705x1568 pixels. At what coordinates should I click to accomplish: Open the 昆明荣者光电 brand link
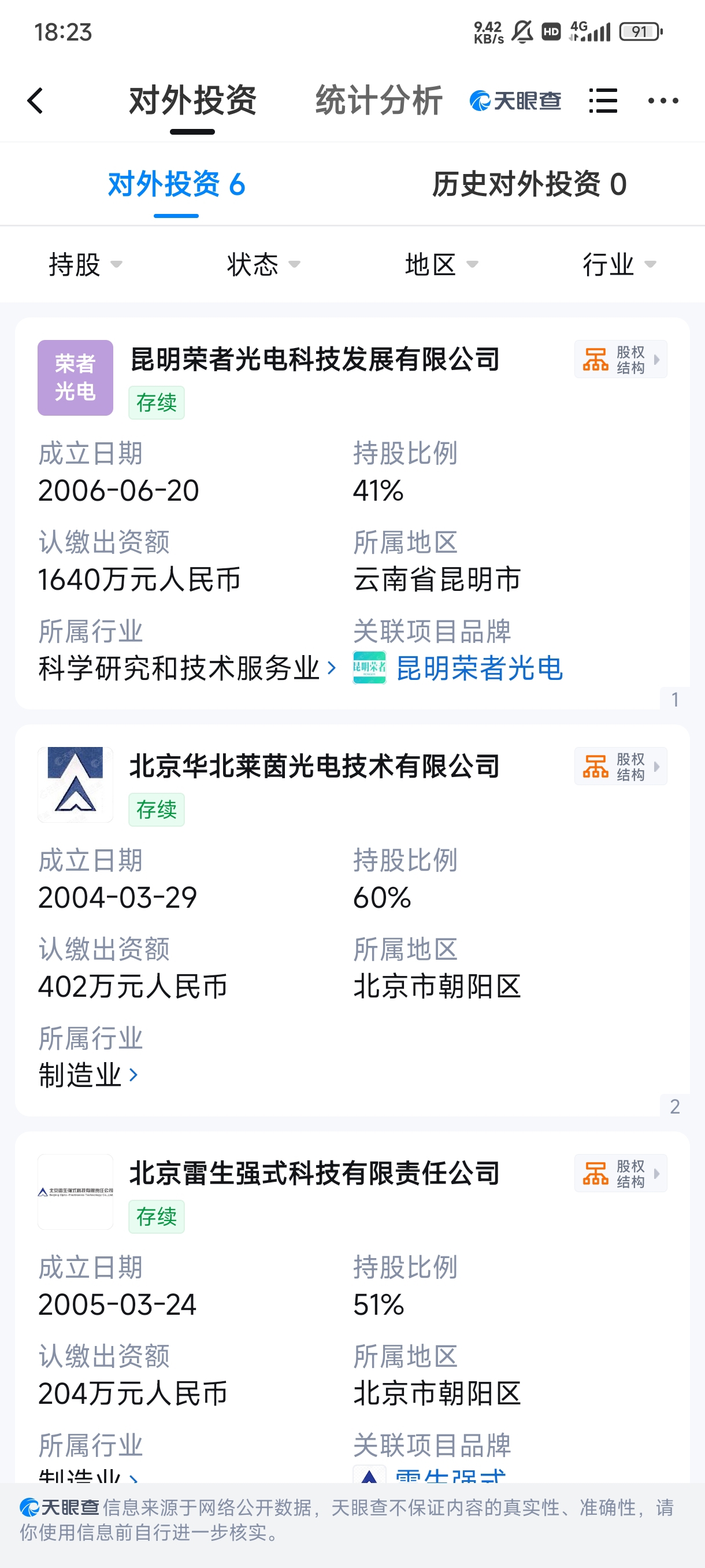[x=479, y=668]
